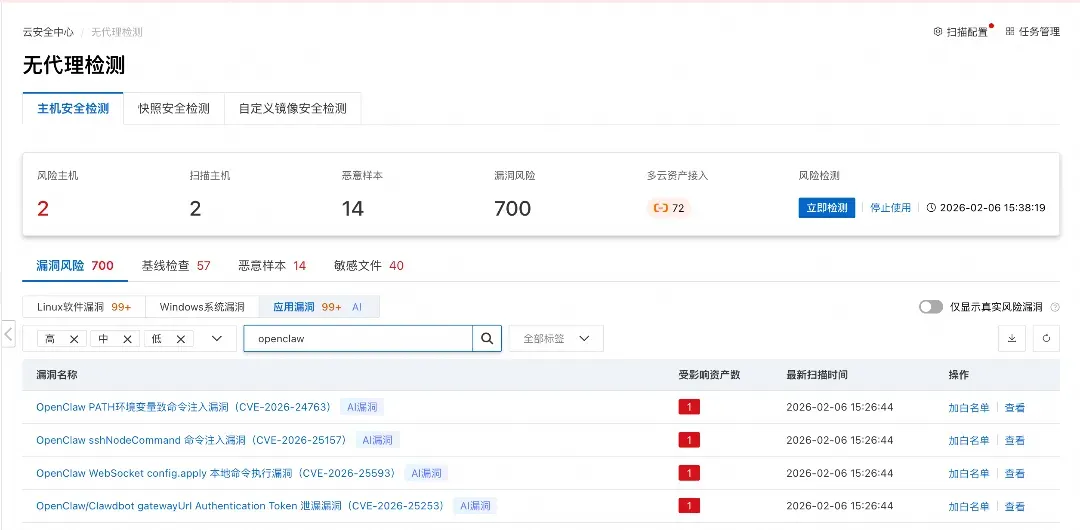
Task: Select the 漏洞风险 700 tab
Action: coord(75,265)
